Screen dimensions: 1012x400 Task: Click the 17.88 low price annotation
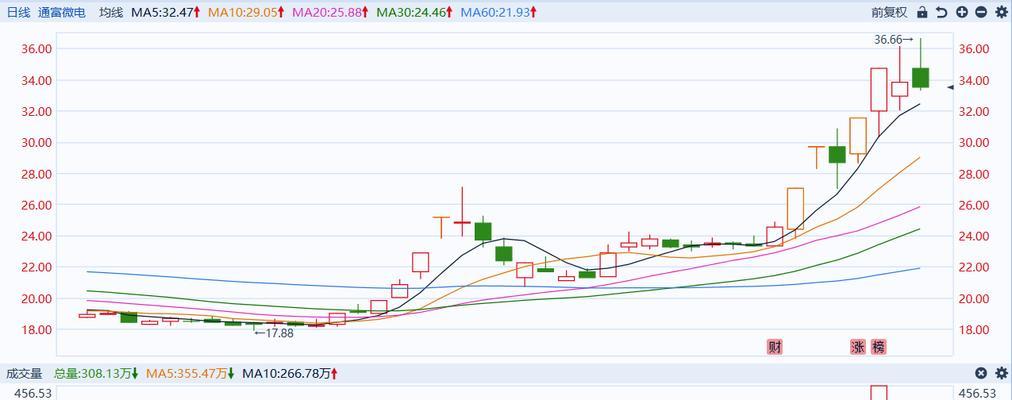(x=275, y=333)
